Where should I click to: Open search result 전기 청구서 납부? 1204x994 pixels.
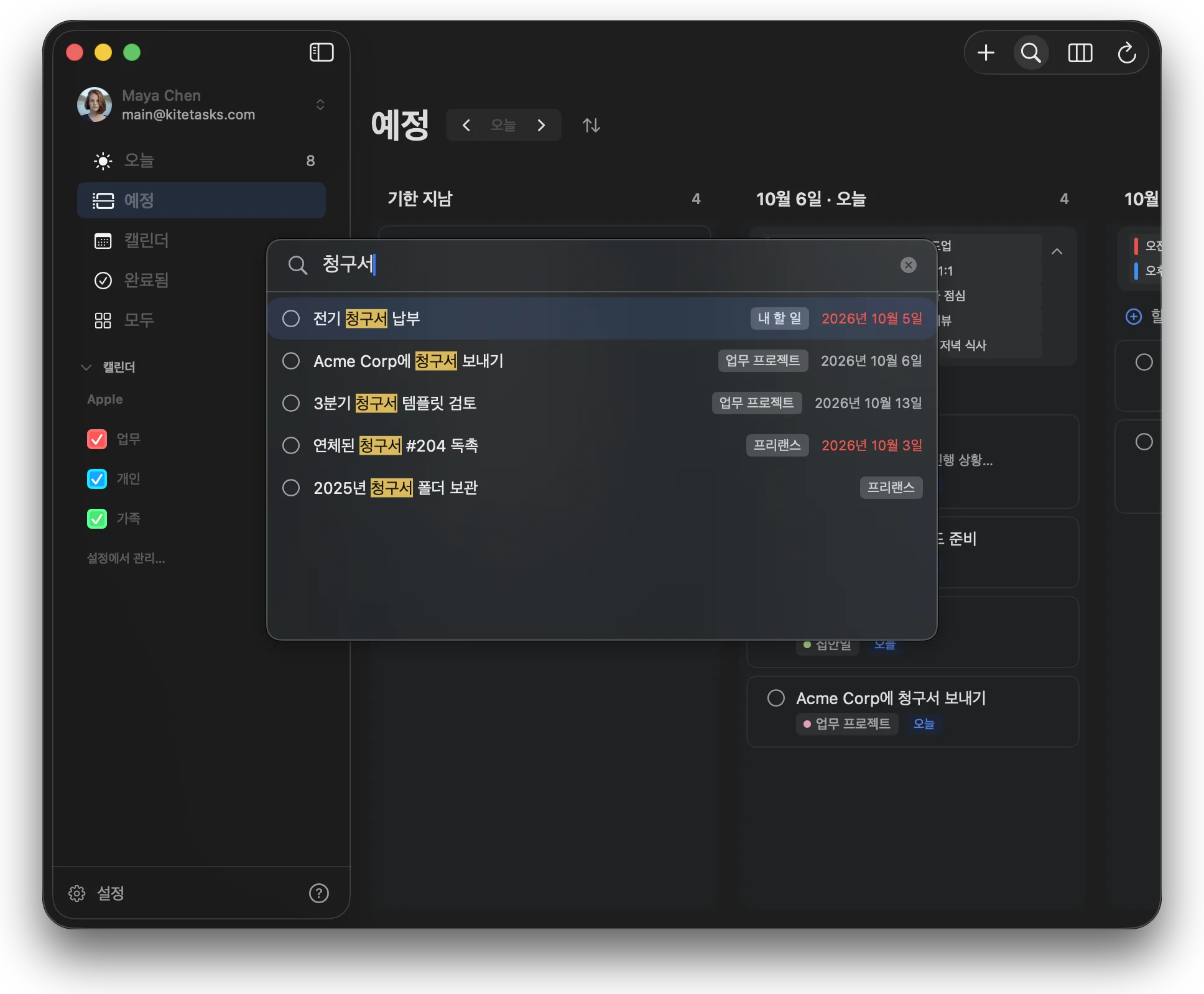601,318
